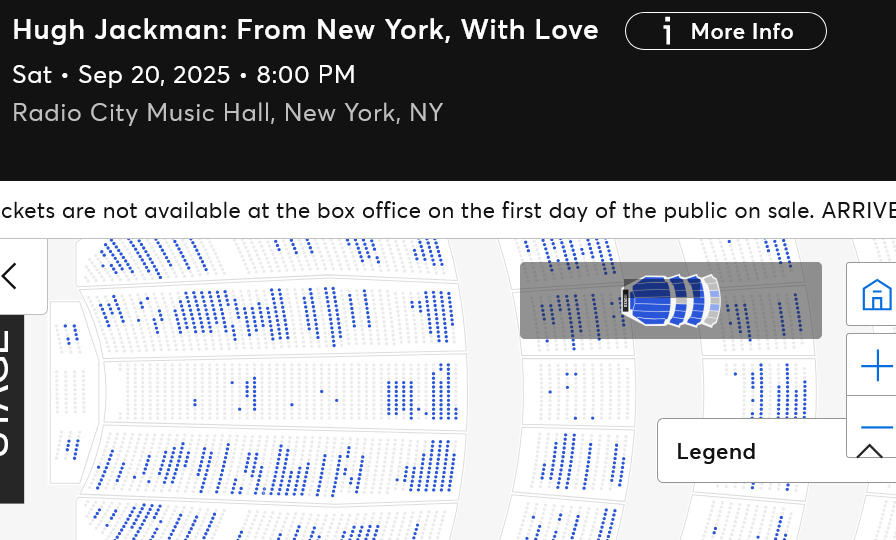This screenshot has height=540, width=896.
Task: Click the time 8:00 PM in the event header
Action: pyautogui.click(x=305, y=75)
